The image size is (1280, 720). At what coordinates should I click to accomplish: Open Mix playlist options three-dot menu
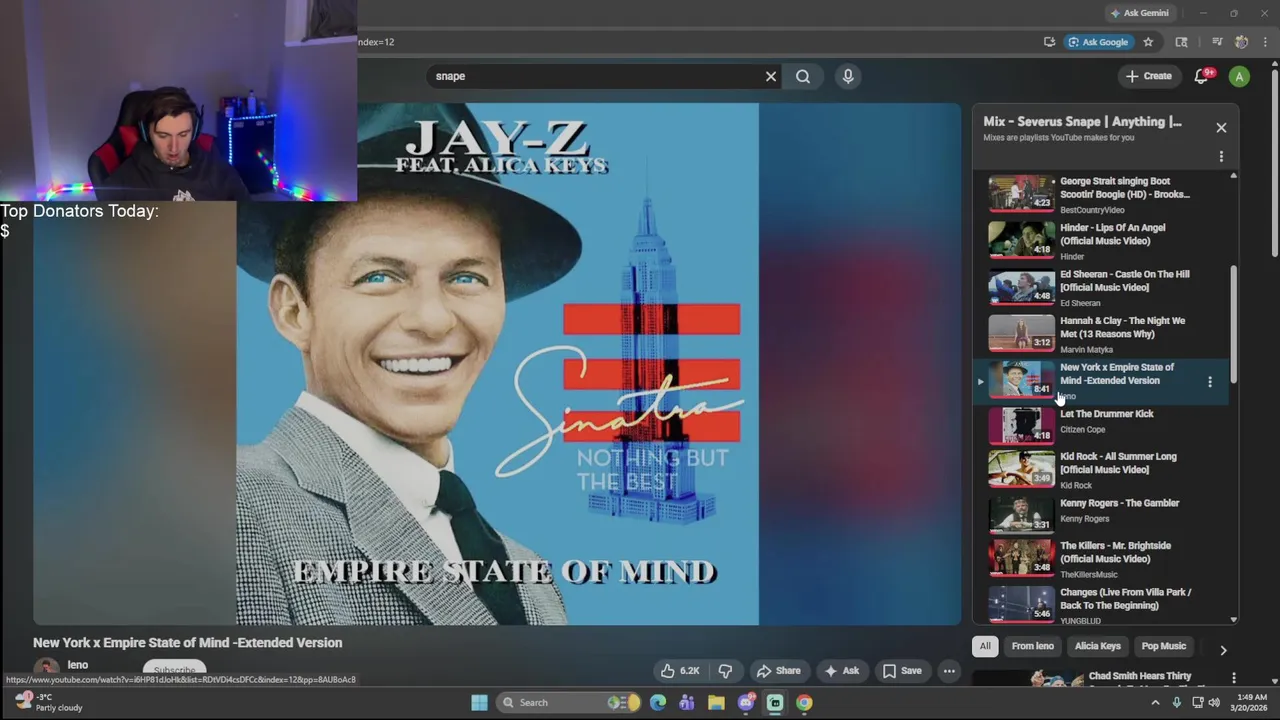1221,157
